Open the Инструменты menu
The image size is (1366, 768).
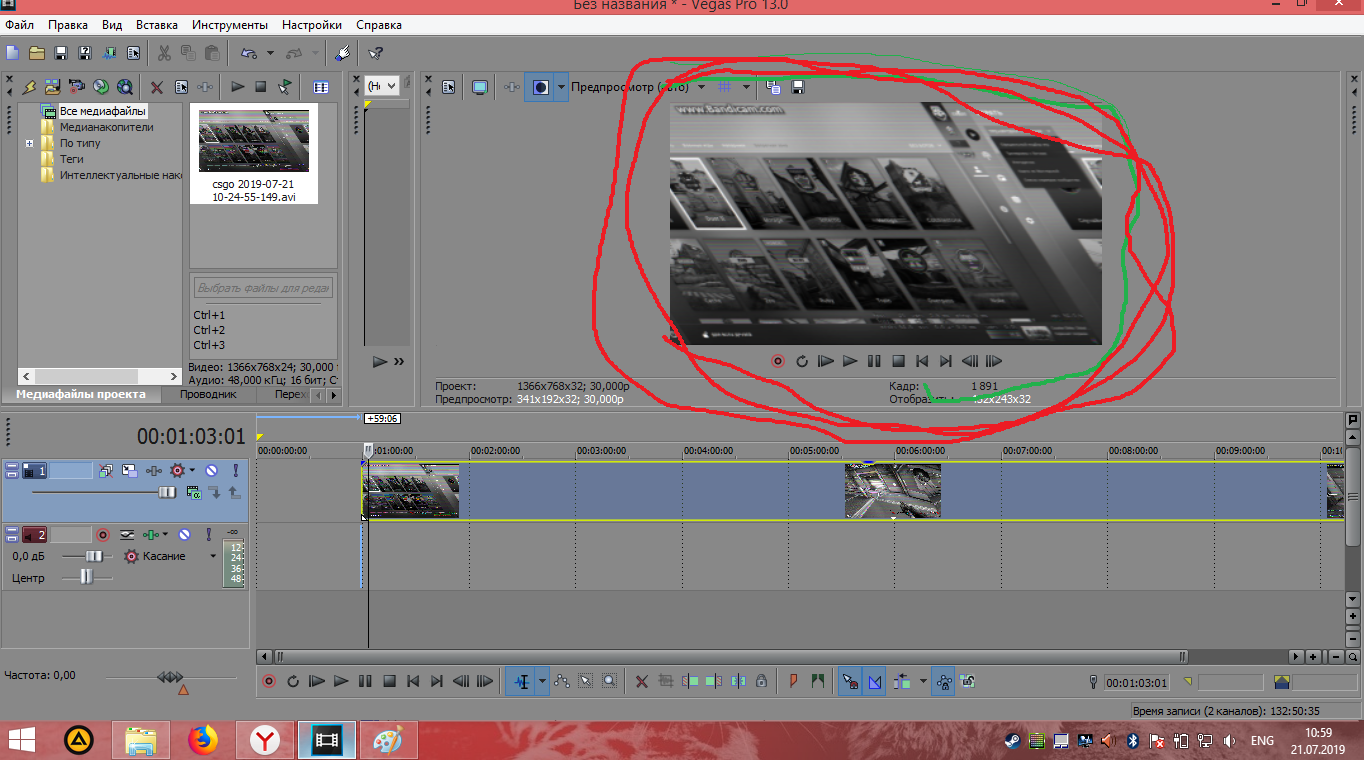(230, 25)
